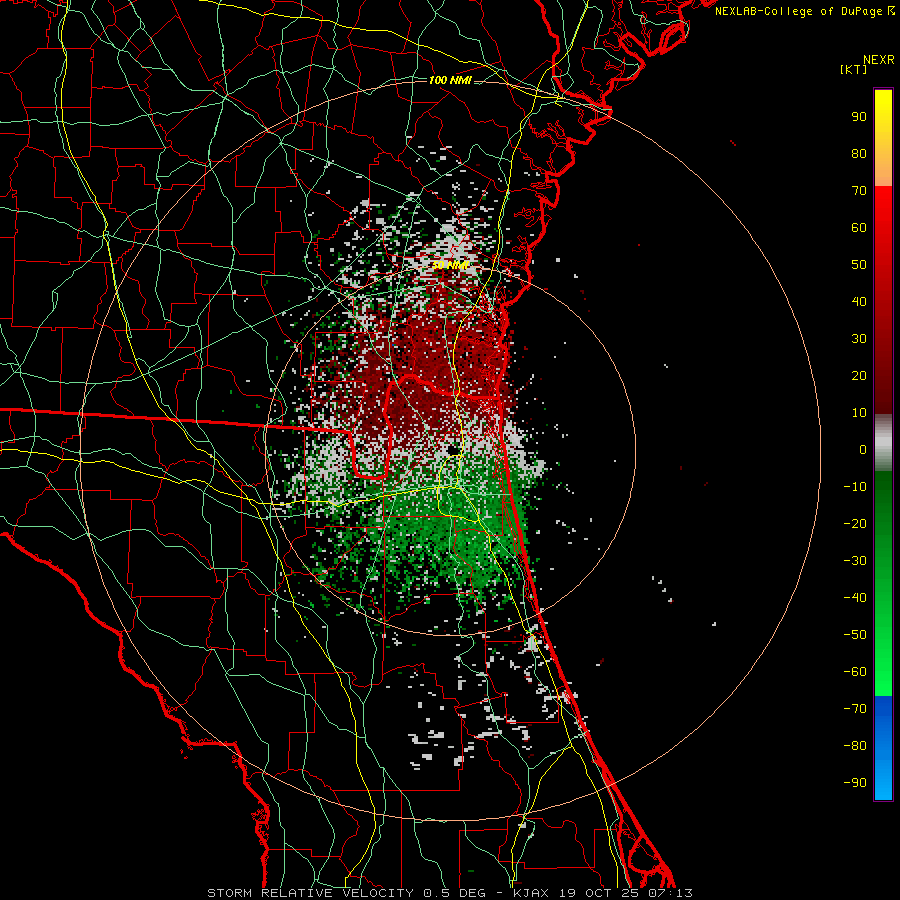The image size is (900, 900).
Task: Click the STORM RELATIVE VELOCITY footer text
Action: (312, 893)
